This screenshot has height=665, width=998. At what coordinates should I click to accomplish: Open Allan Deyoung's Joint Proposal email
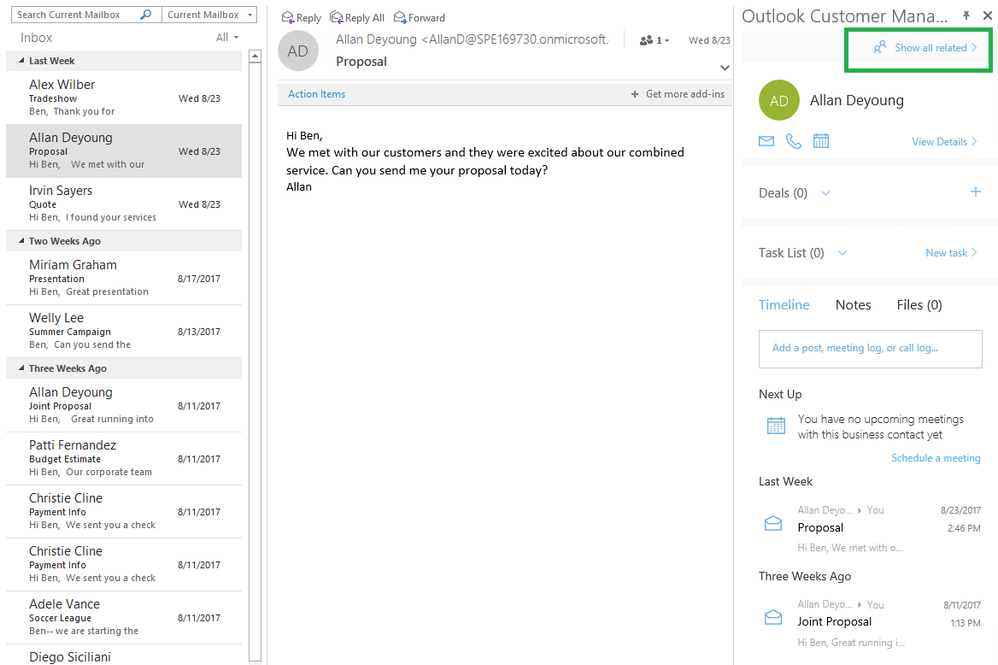pyautogui.click(x=124, y=405)
